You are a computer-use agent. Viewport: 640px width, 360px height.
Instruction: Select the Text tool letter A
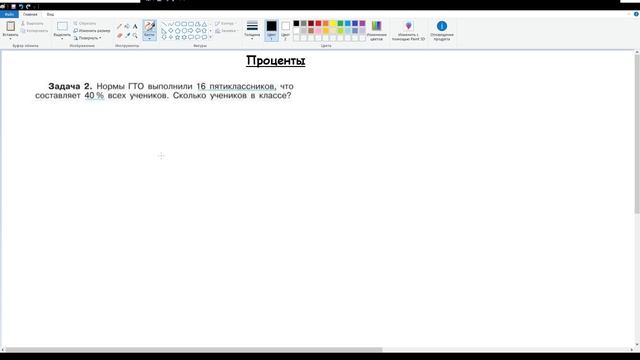pos(135,27)
